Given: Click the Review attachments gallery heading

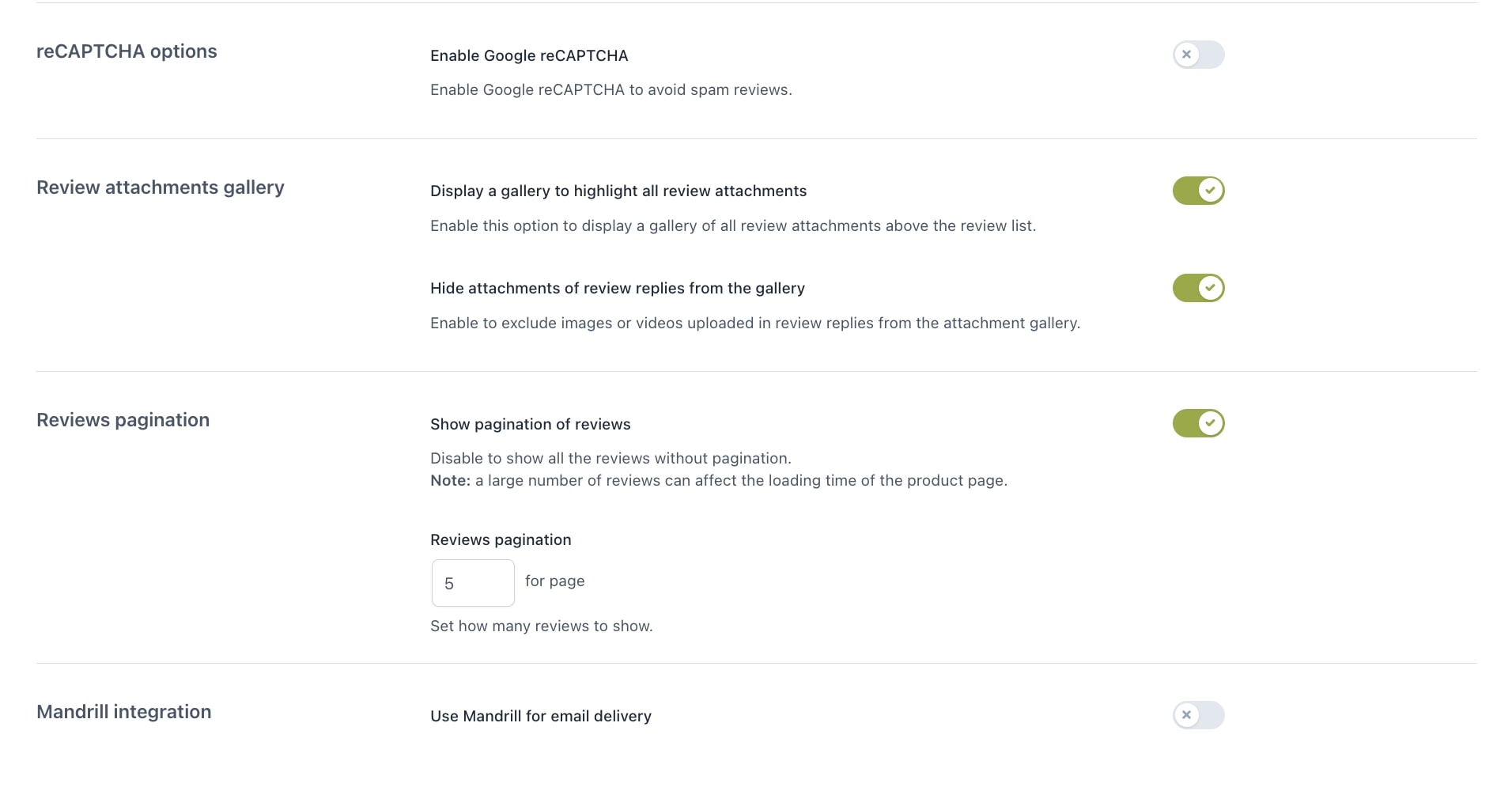Looking at the screenshot, I should pyautogui.click(x=160, y=187).
